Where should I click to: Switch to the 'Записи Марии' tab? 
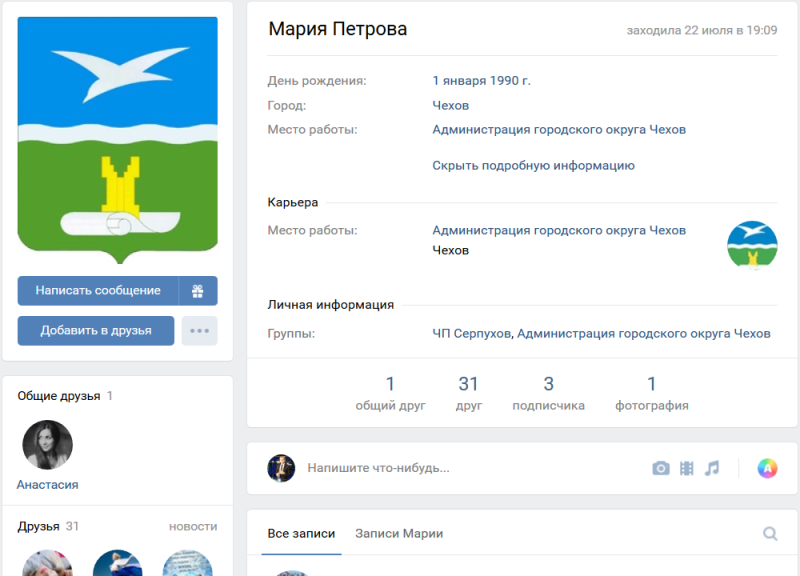tap(399, 534)
